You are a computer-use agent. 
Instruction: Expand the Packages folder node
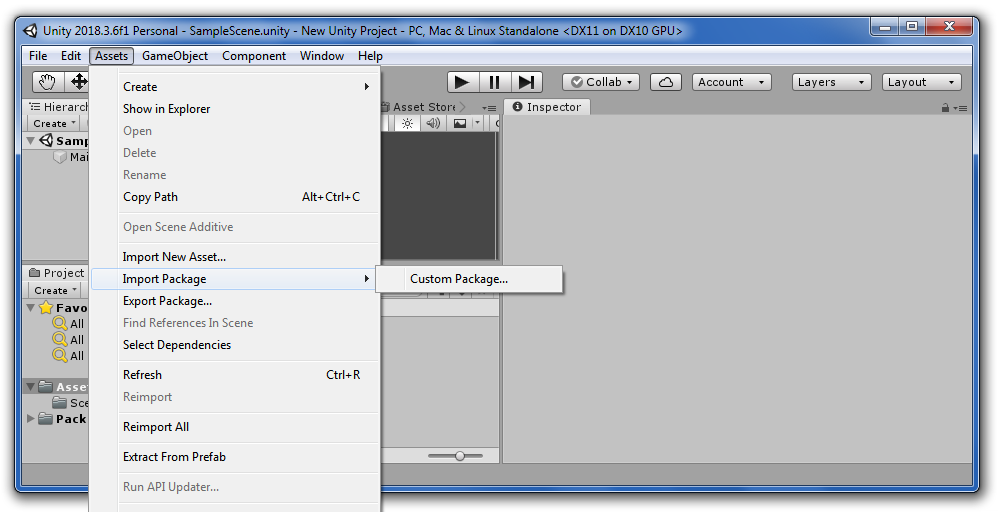coord(31,419)
